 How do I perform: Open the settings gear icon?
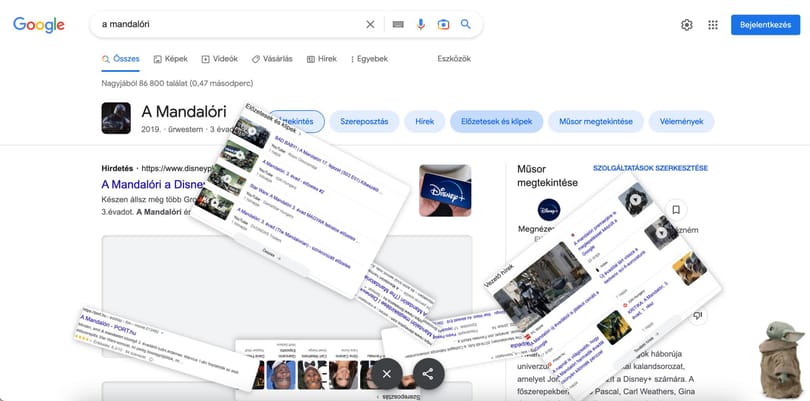pyautogui.click(x=687, y=25)
